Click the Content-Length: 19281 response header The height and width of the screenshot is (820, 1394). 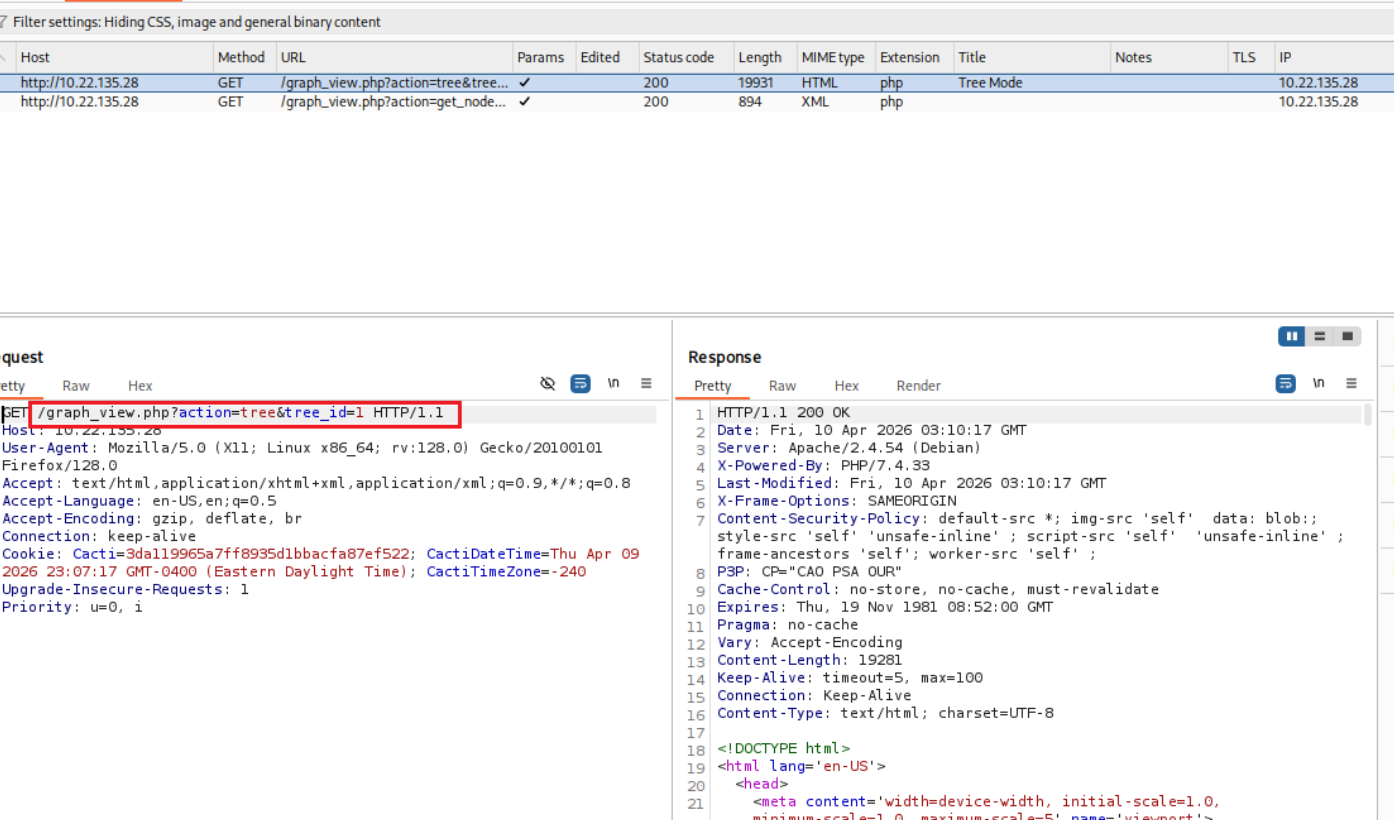pos(810,660)
